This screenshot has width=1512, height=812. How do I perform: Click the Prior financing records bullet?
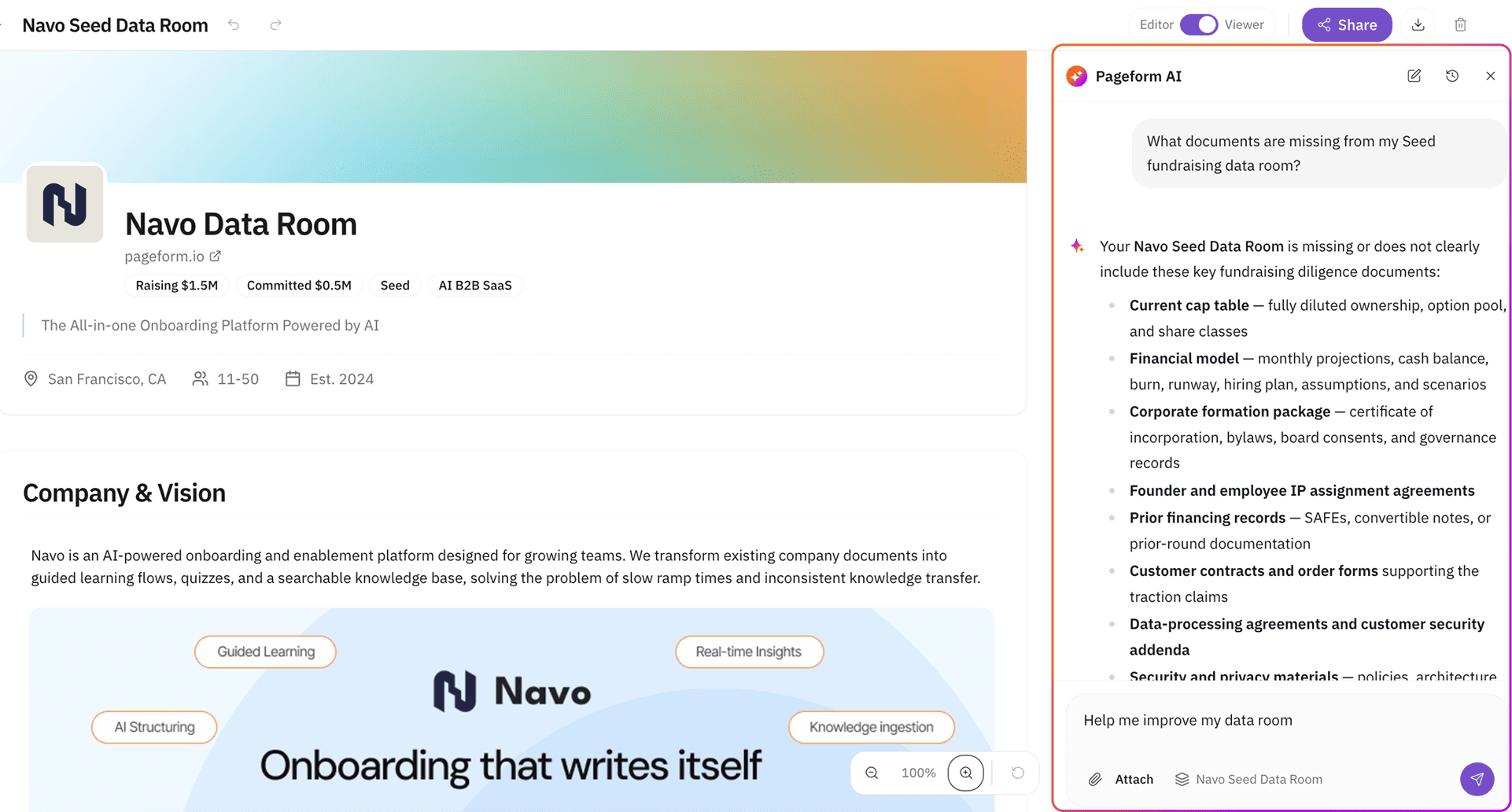point(1311,530)
